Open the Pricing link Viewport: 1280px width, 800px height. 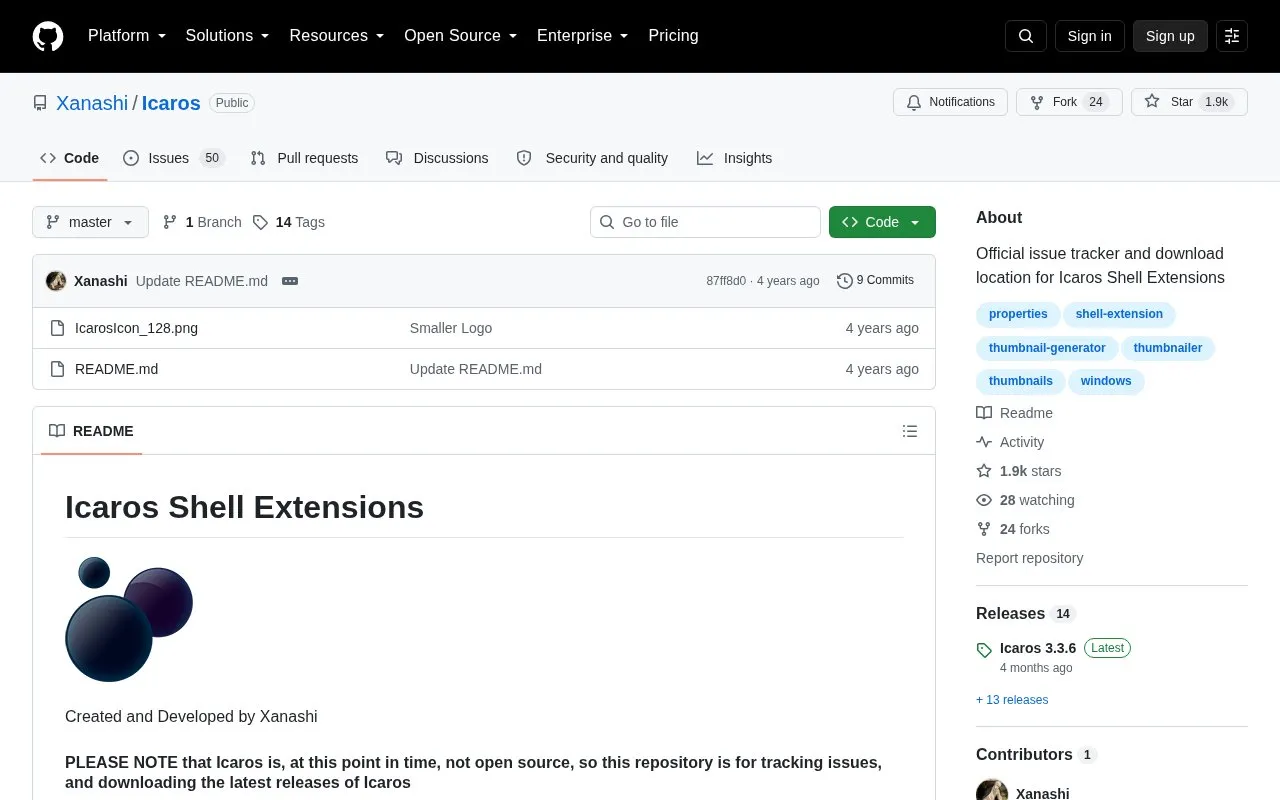click(673, 36)
